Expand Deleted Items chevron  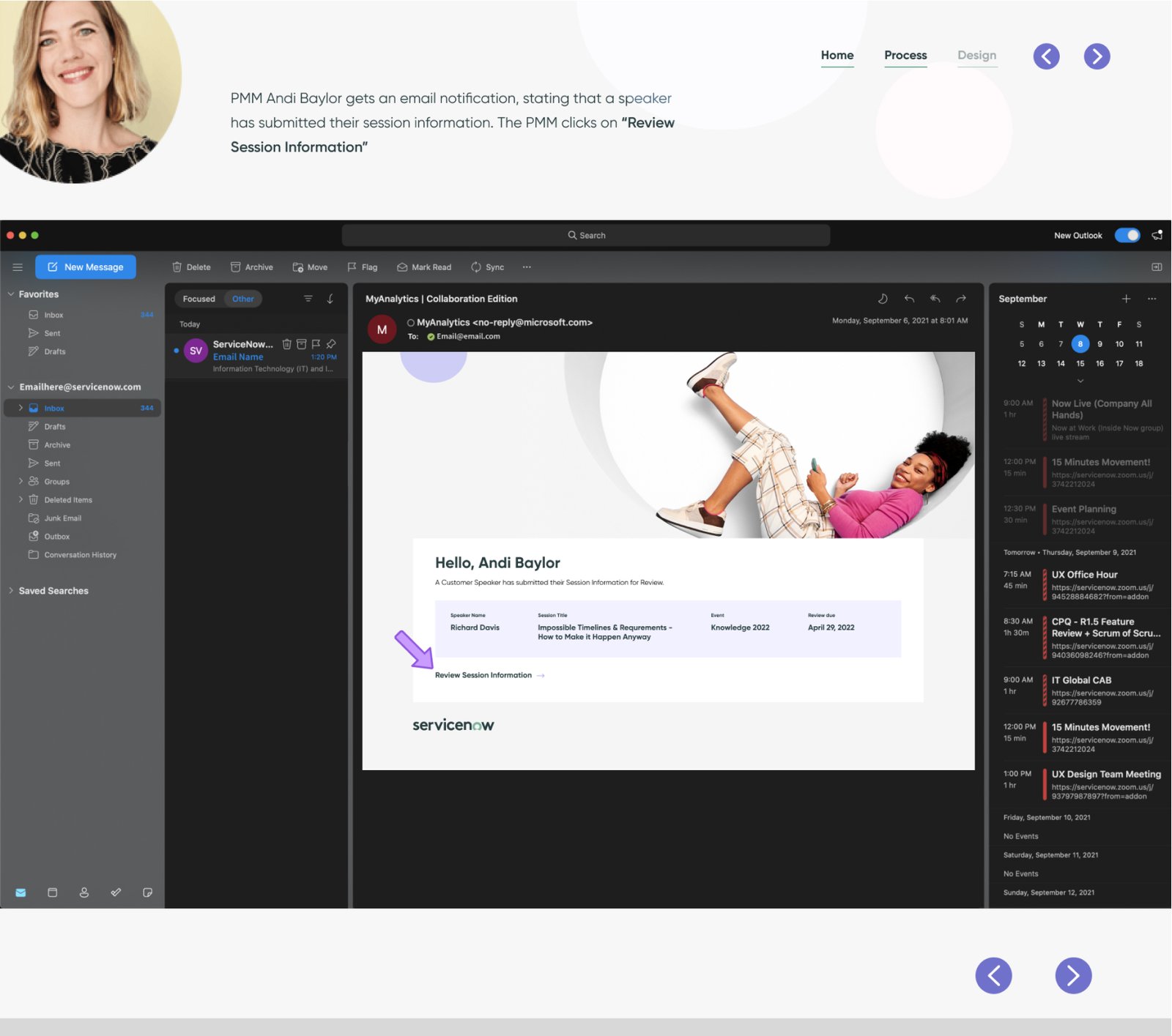click(21, 500)
